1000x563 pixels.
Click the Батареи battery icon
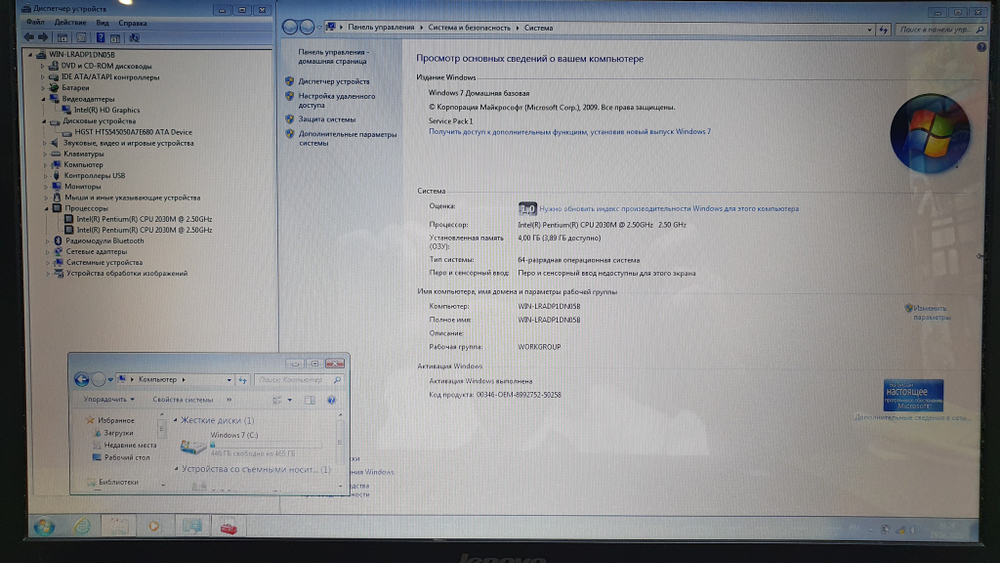point(54,88)
